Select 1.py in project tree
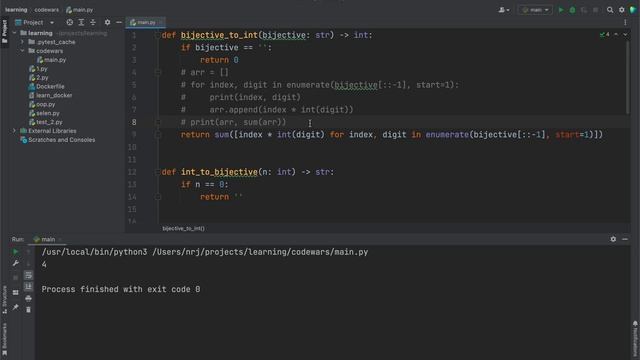The image size is (640, 360). [38, 69]
